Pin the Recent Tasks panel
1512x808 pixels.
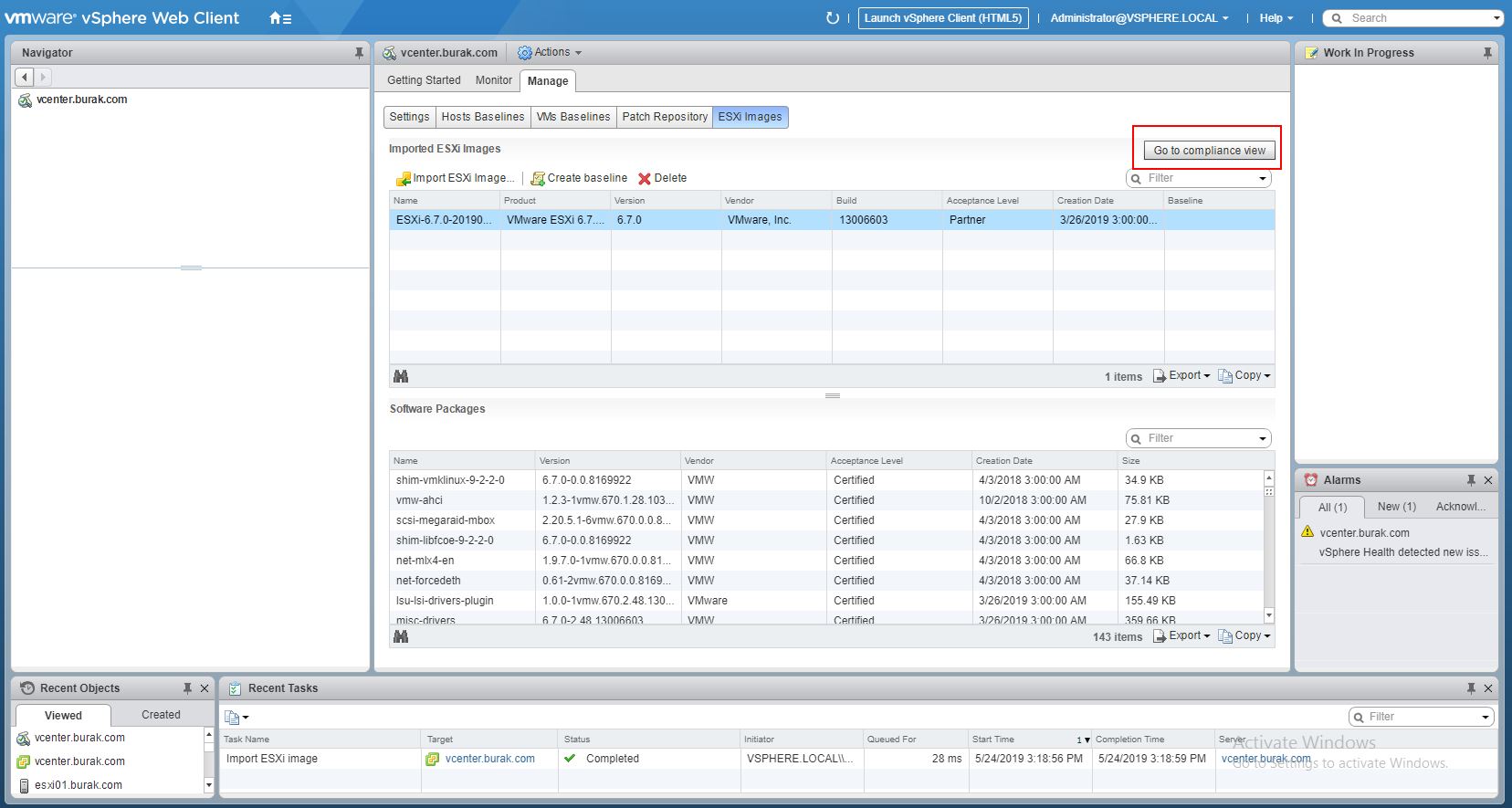coord(1470,688)
